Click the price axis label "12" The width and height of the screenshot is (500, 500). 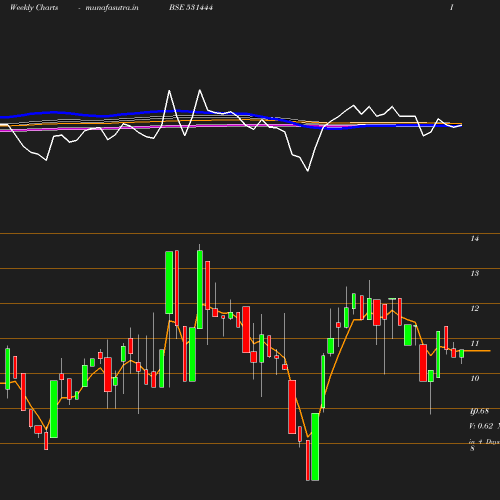click(475, 308)
